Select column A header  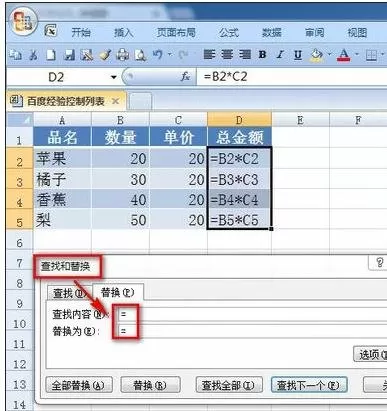point(62,120)
